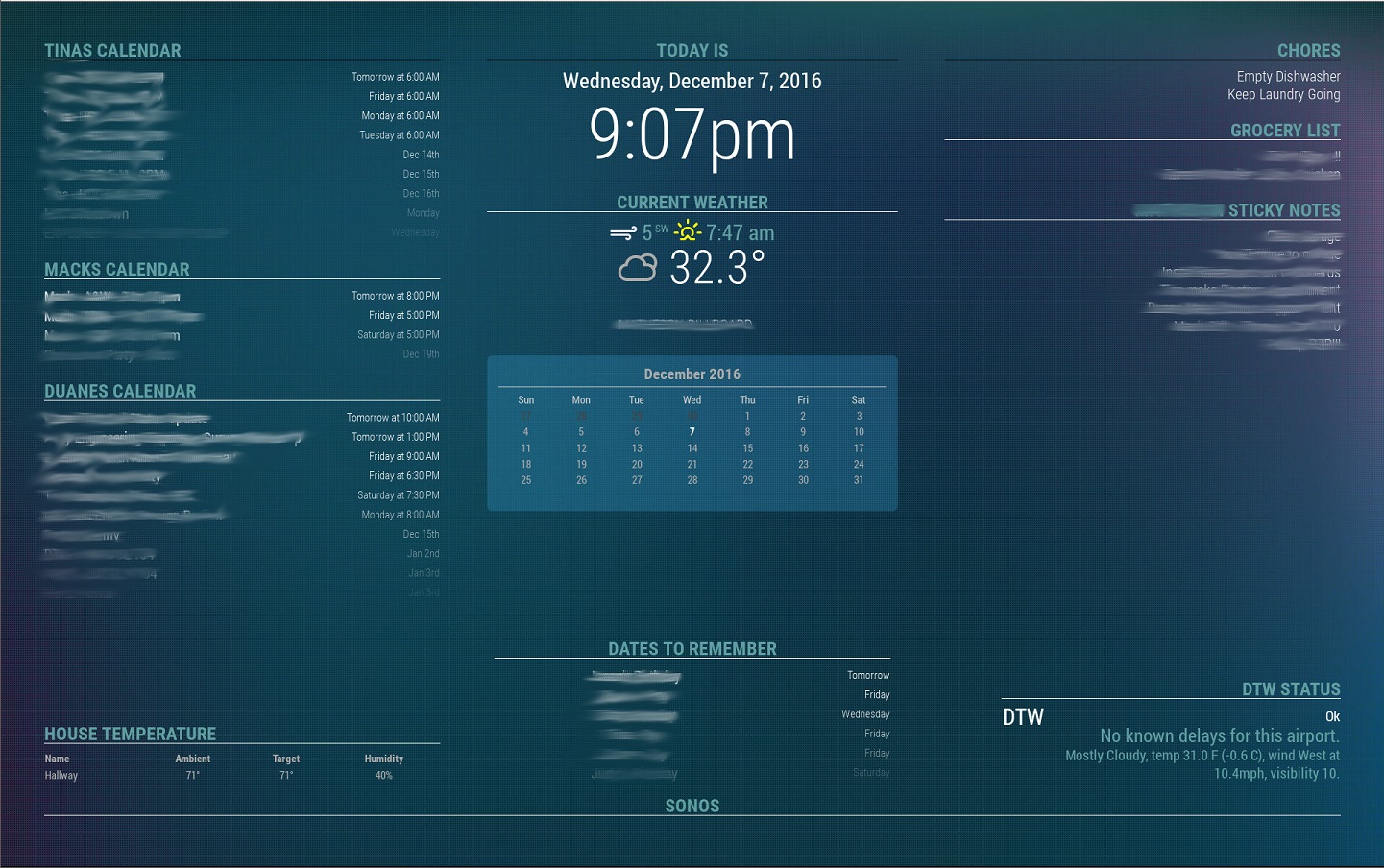Viewport: 1384px width, 868px height.
Task: Select day 7 in the December calendar
Action: click(692, 432)
